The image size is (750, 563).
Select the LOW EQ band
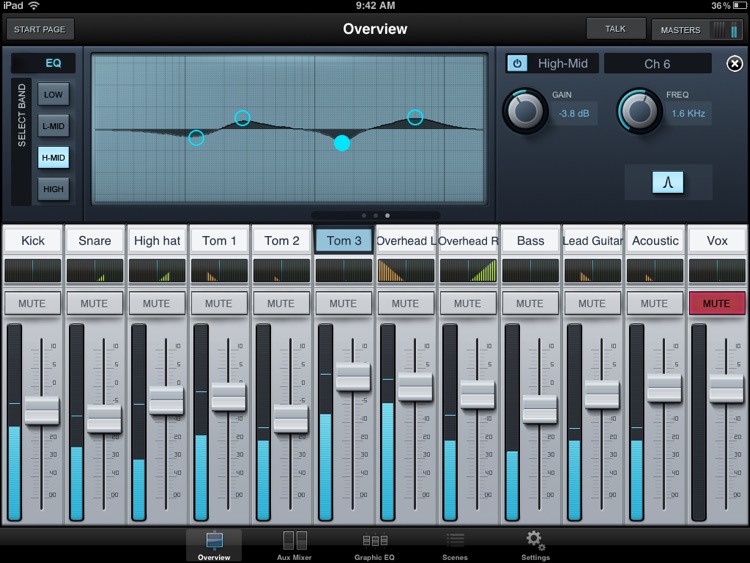[53, 94]
